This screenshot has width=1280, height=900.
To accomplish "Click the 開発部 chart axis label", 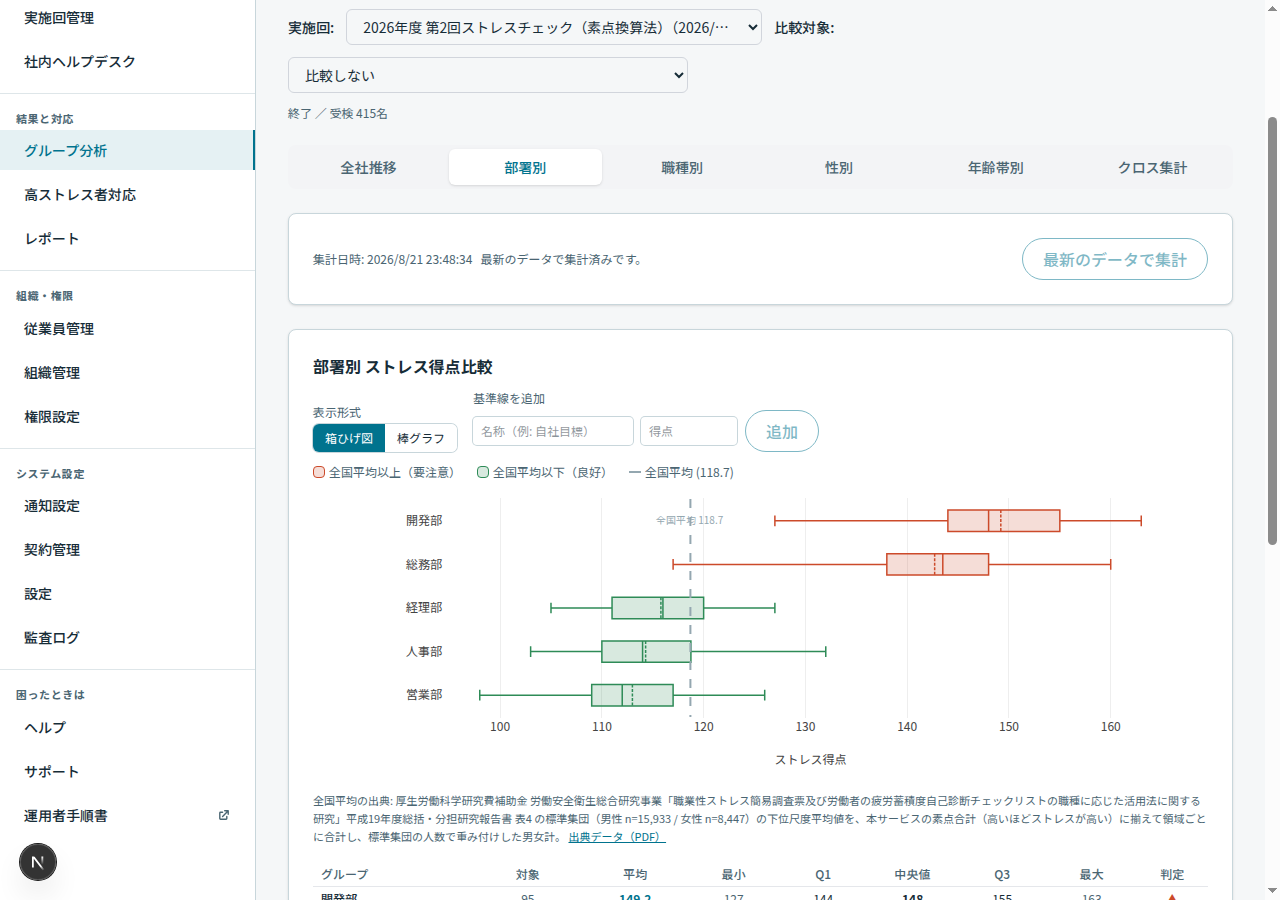I will (x=424, y=520).
